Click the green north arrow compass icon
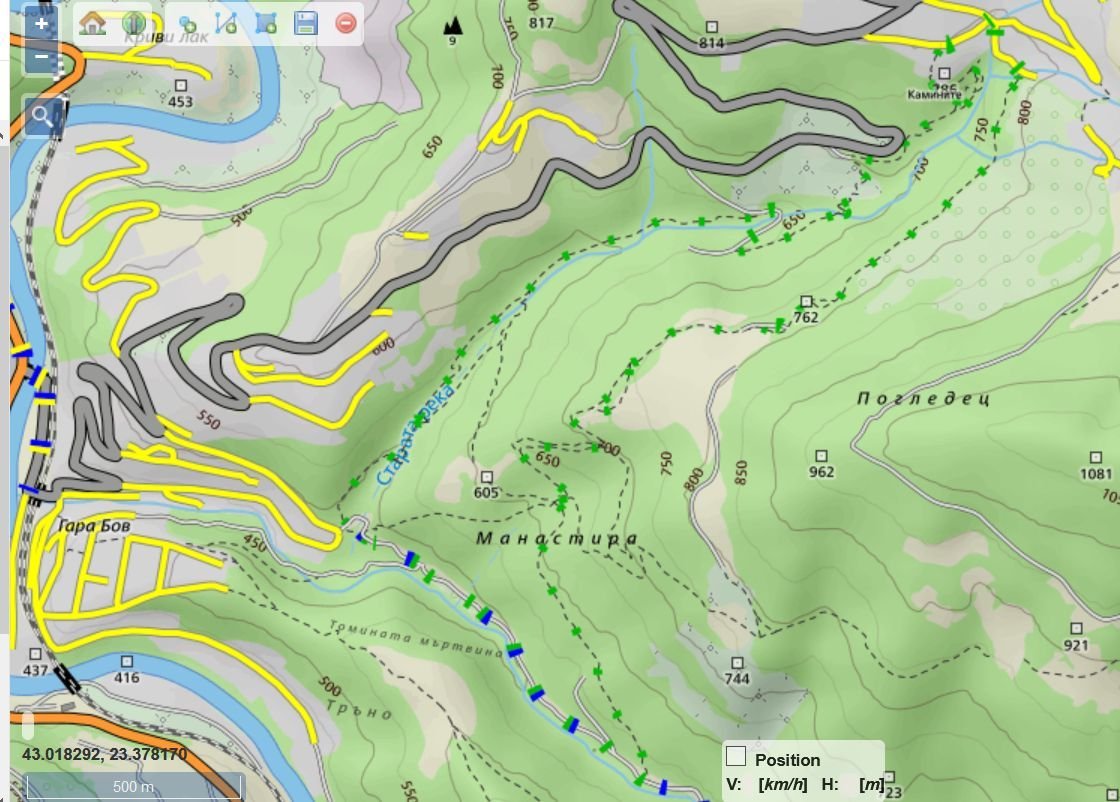This screenshot has width=1120, height=802. point(134,22)
